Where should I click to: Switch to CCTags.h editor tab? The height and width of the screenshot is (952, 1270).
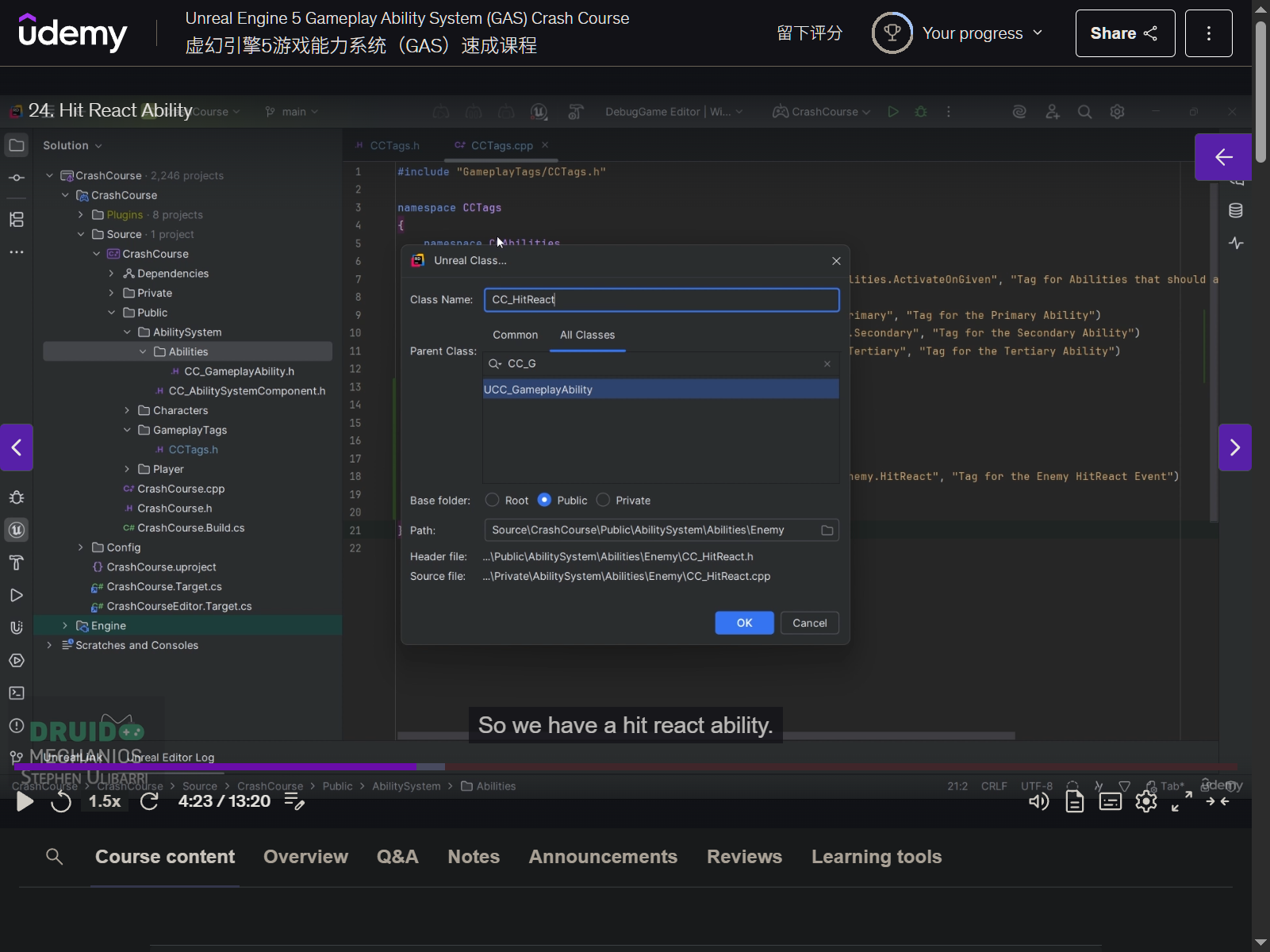387,145
